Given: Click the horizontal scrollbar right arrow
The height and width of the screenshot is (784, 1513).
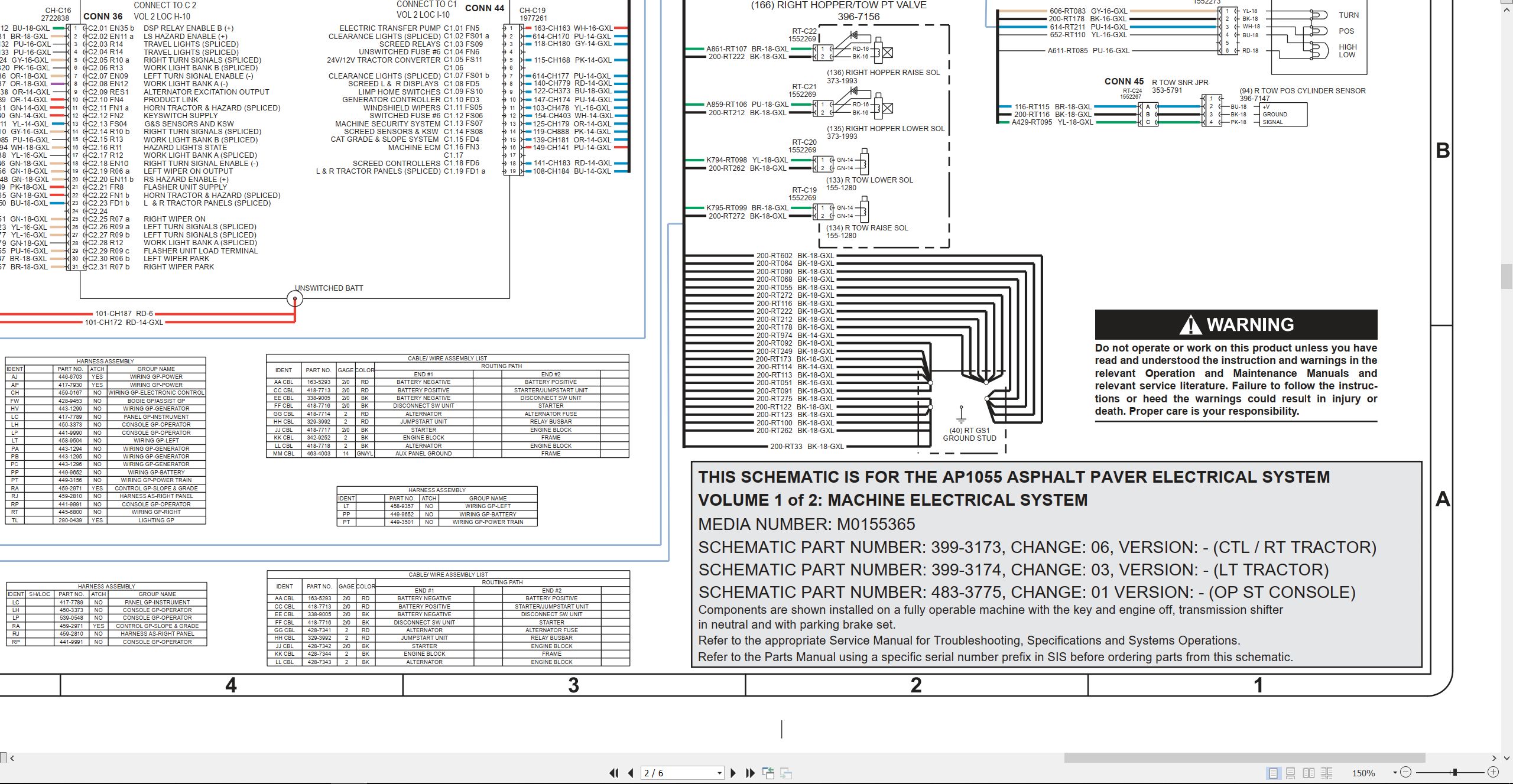Looking at the screenshot, I should tap(1494, 758).
